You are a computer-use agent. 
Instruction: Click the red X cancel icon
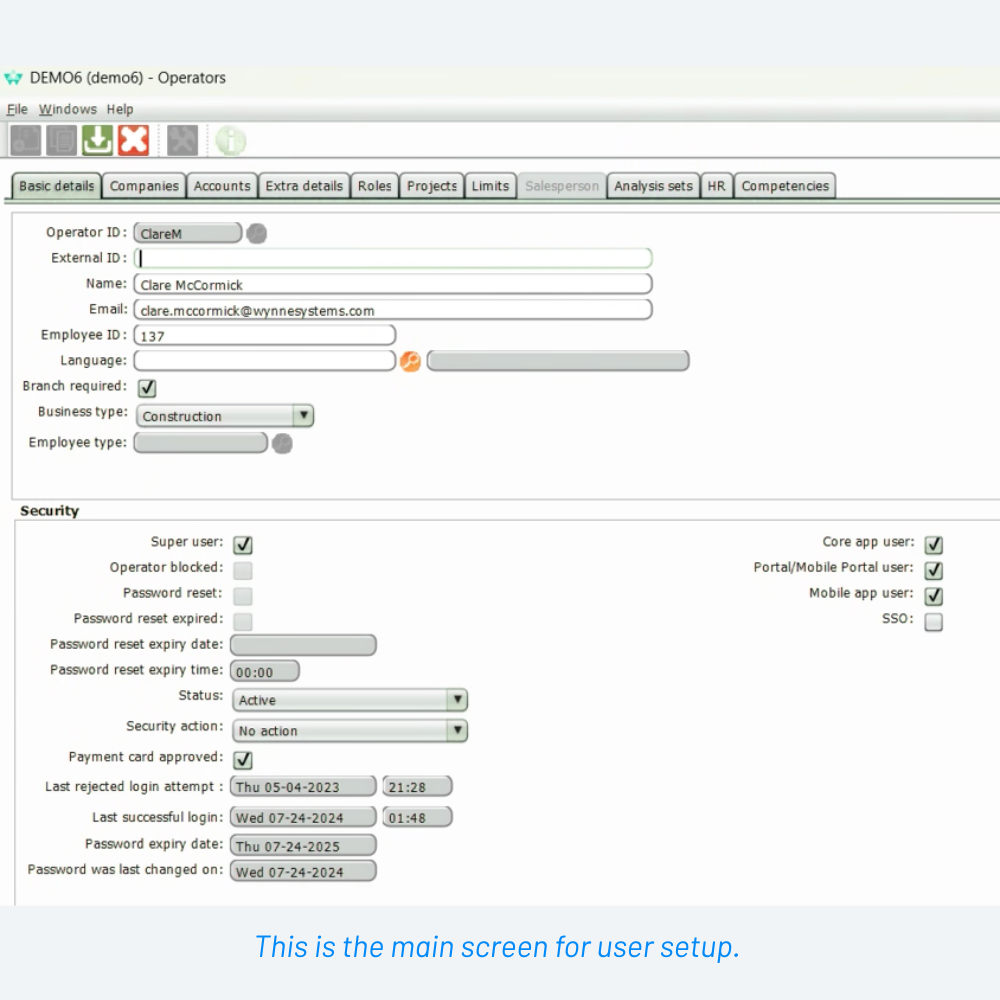coord(133,140)
